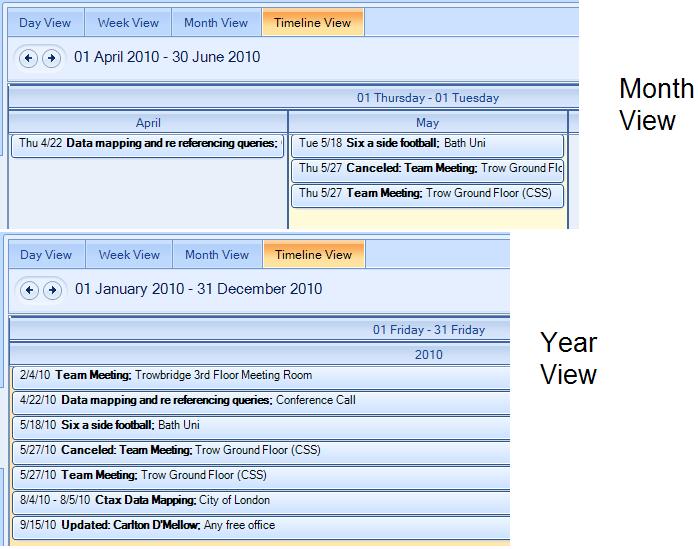Screen dimensions: 698x549
Task: Select 5/27/10 Team Meeting Trow Ground Floor entry
Action: [261, 477]
